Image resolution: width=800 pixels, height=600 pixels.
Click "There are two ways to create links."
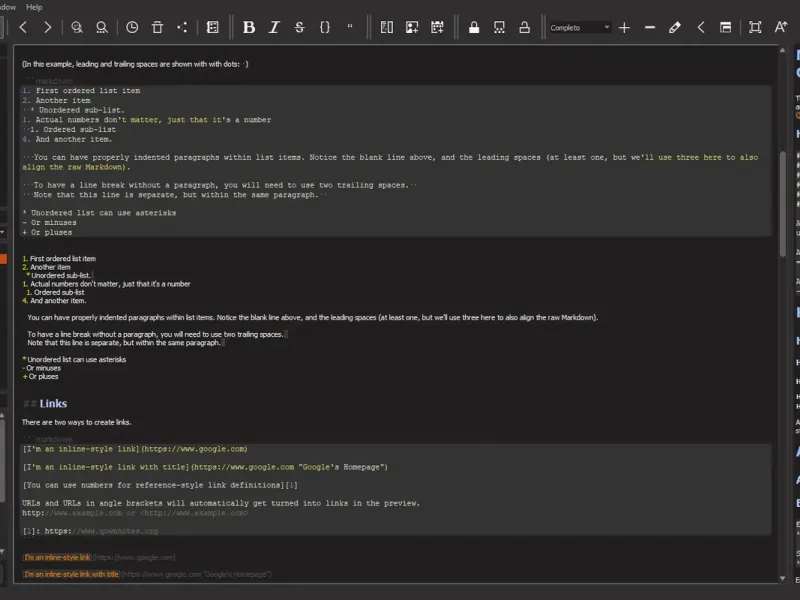(77, 422)
